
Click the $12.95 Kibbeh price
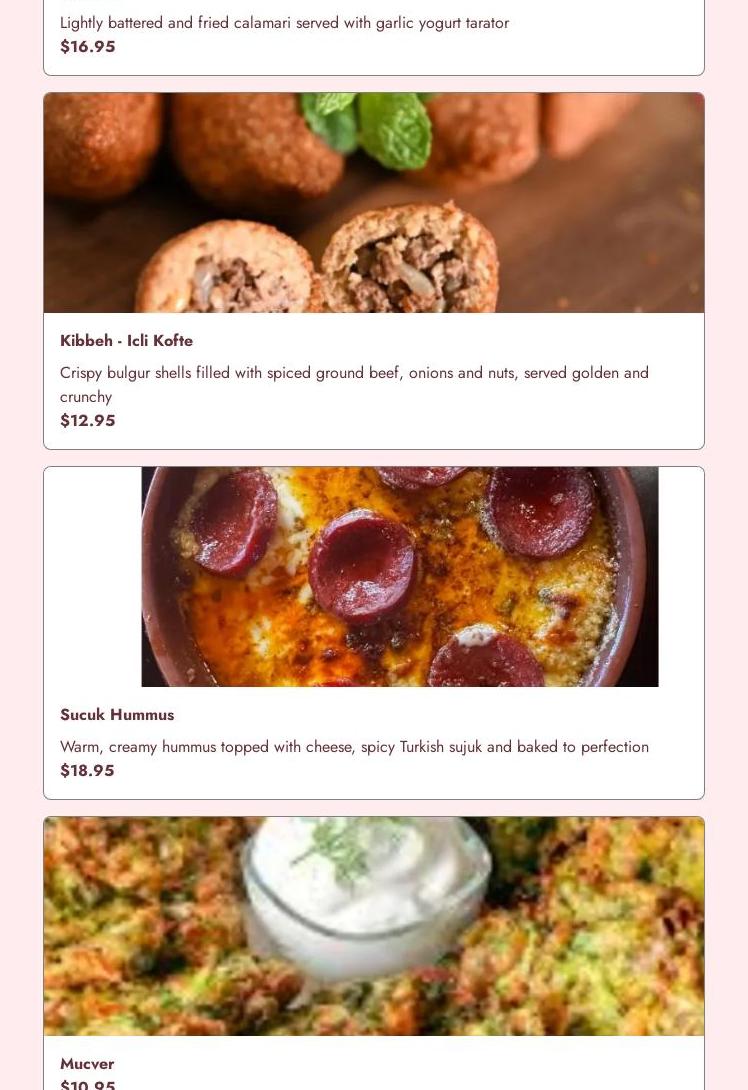(x=88, y=421)
